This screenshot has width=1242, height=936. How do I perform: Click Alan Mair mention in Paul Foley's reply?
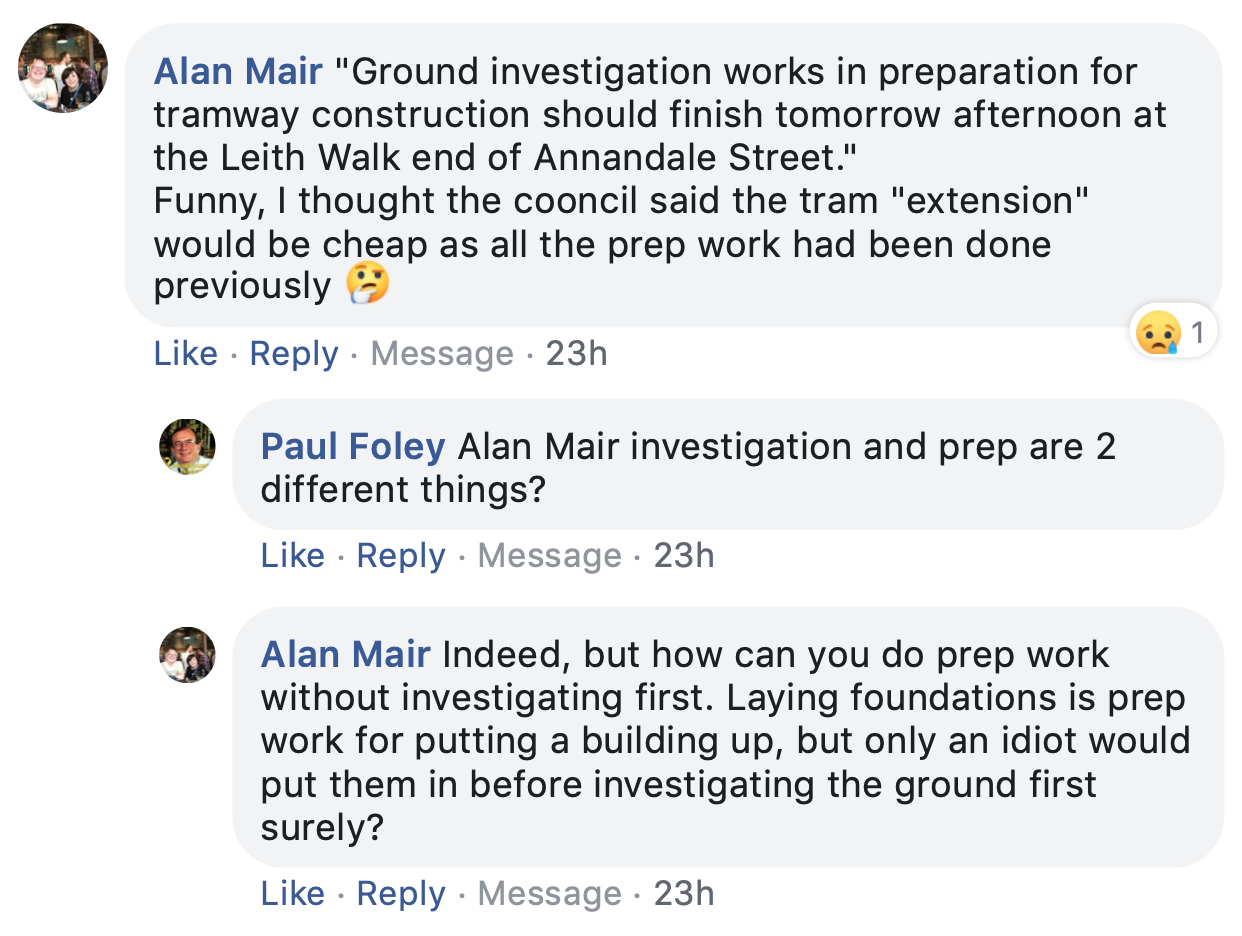(x=538, y=447)
